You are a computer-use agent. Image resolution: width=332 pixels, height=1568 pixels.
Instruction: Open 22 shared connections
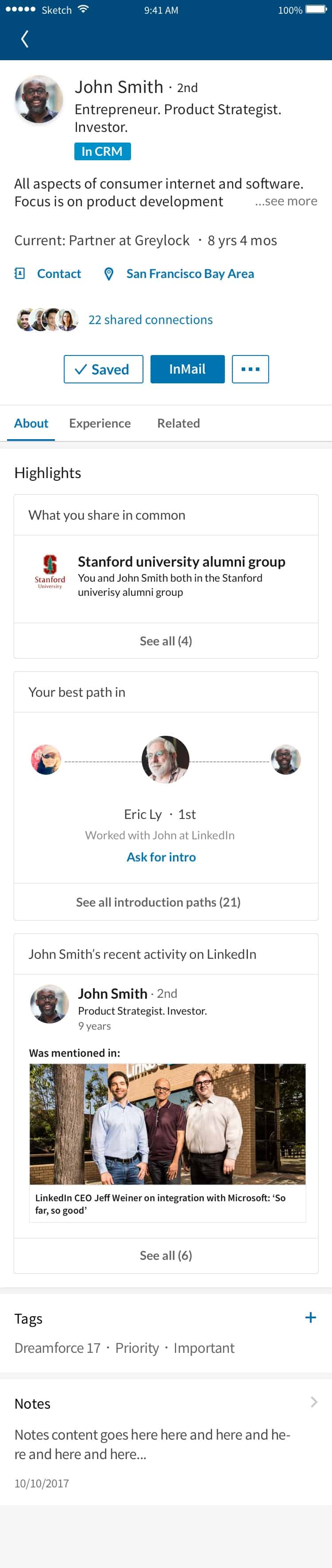151,319
